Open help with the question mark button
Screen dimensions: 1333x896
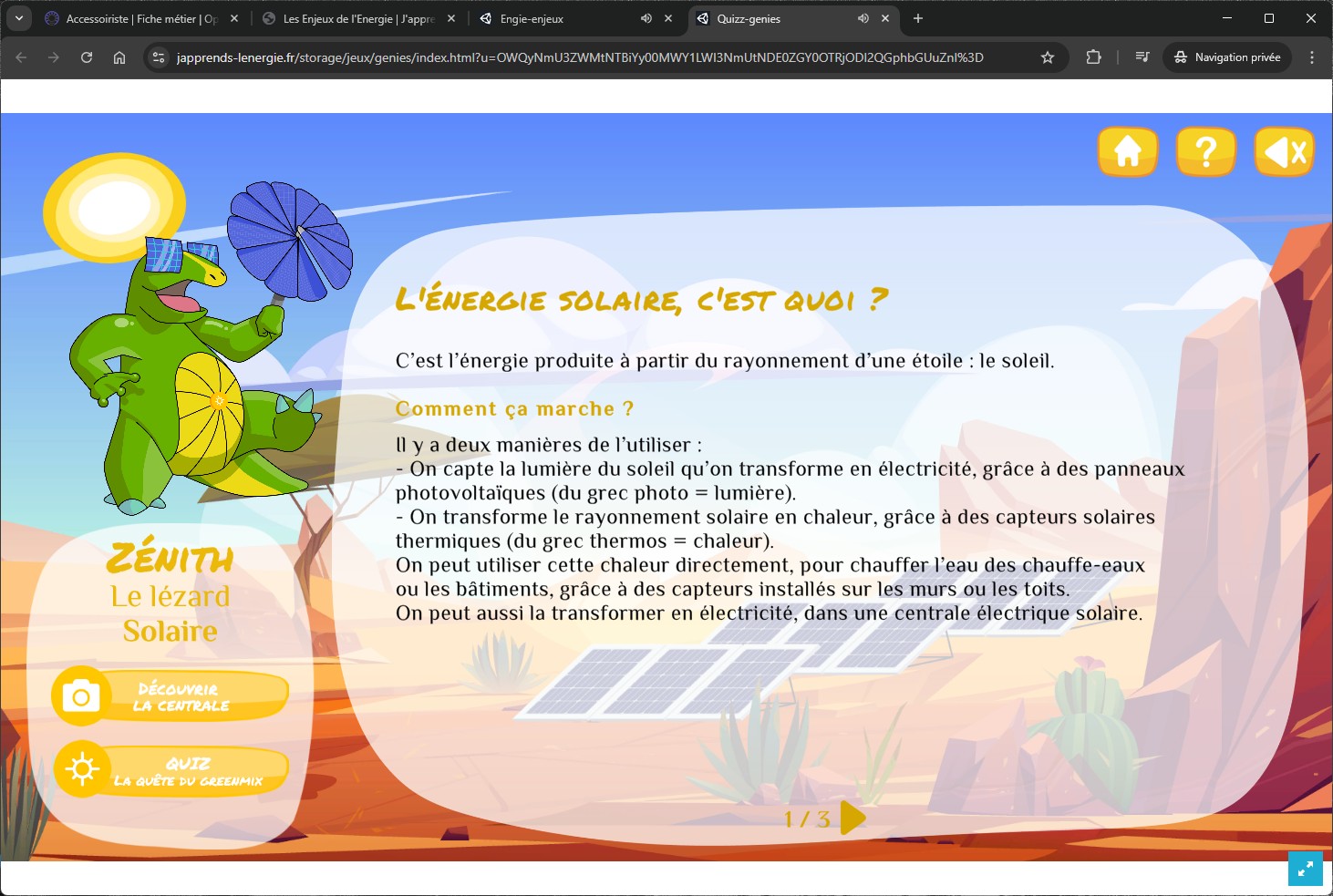pyautogui.click(x=1205, y=151)
